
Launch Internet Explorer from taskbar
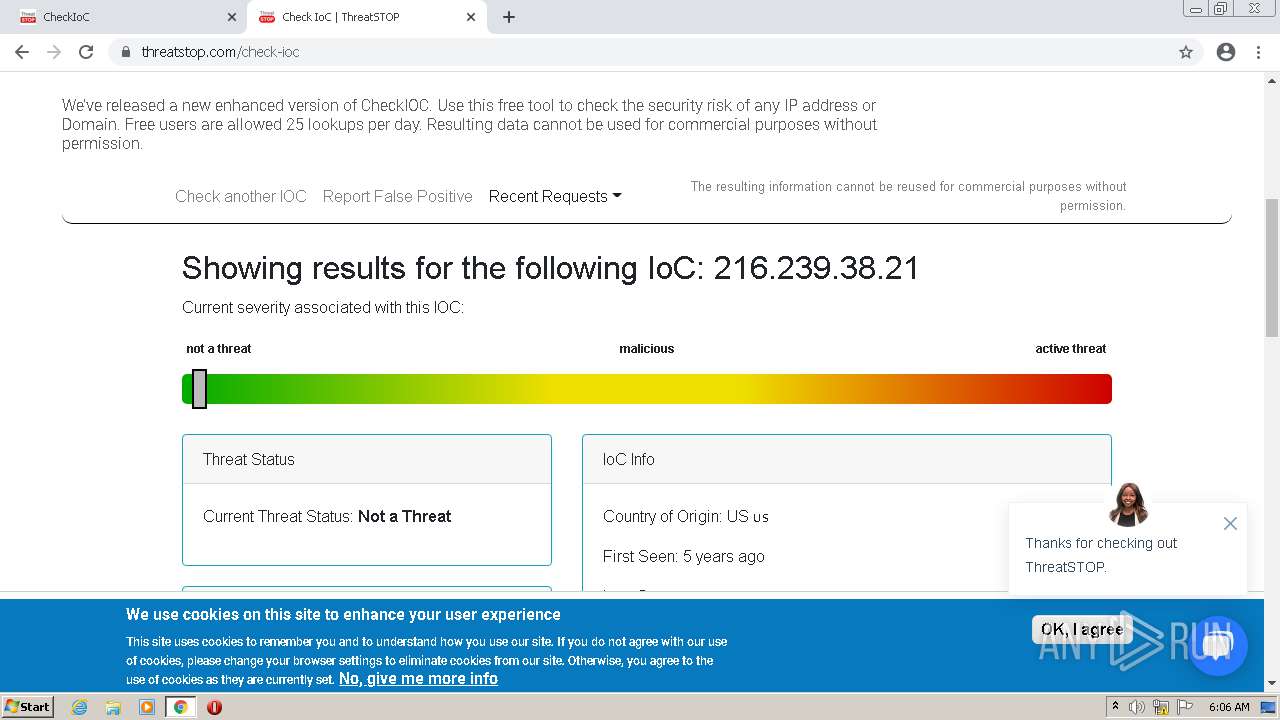(79, 707)
